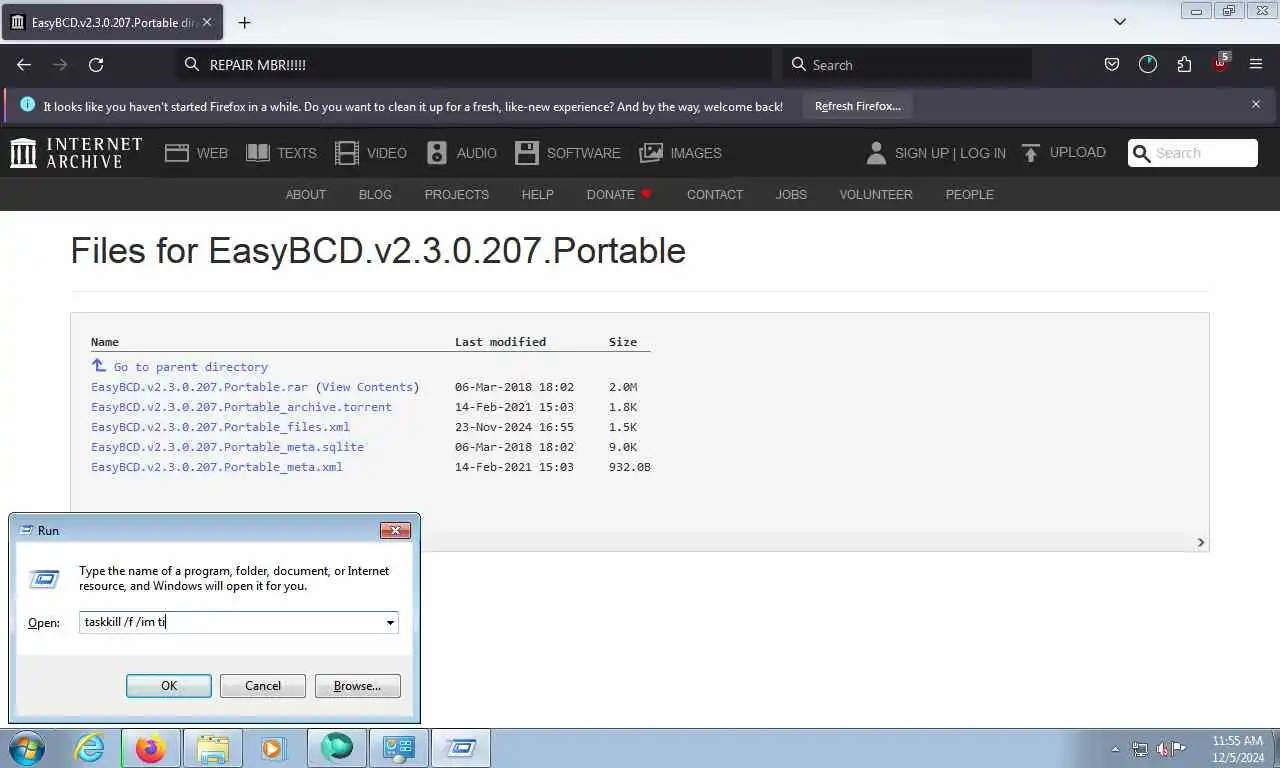
Task: Download EasyBCD.v2.3.0.207.Portable.rar
Action: [199, 387]
